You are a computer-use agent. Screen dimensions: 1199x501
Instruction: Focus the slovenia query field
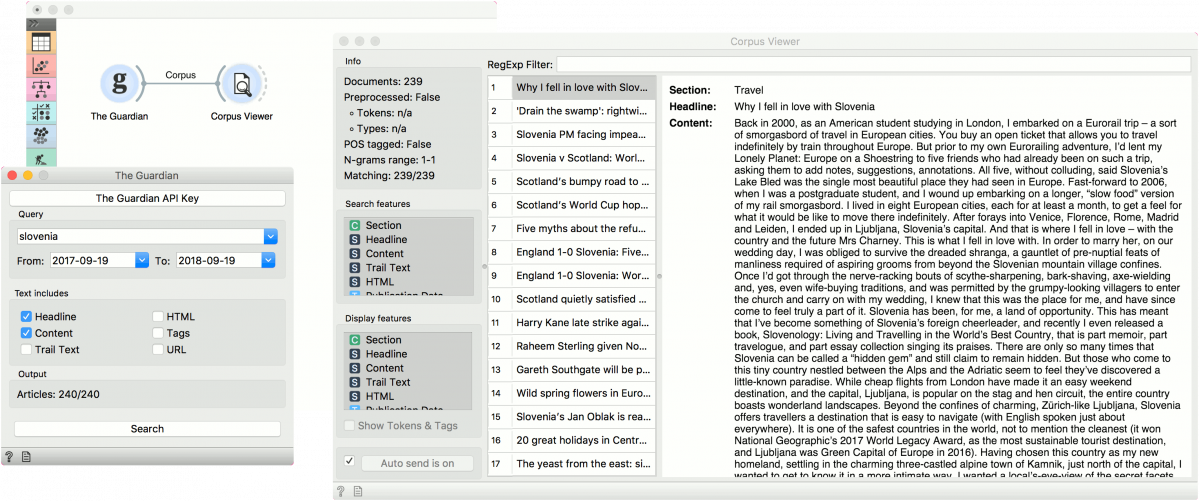[x=140, y=236]
